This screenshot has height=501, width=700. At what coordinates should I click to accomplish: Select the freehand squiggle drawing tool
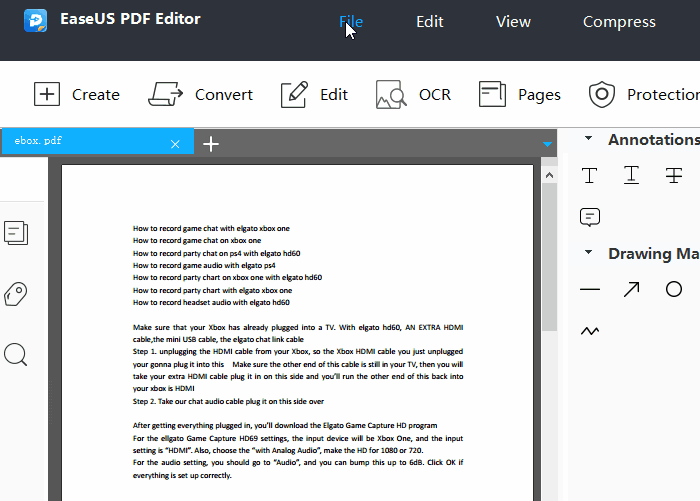(590, 331)
